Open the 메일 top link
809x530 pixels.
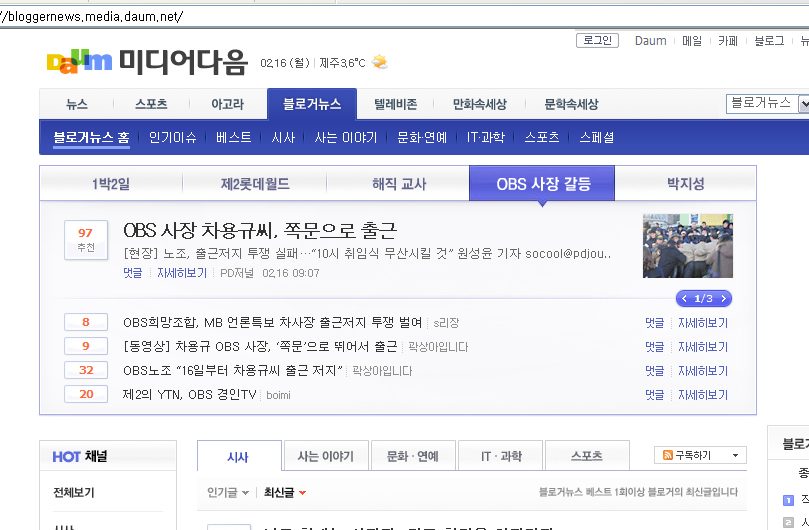(692, 41)
